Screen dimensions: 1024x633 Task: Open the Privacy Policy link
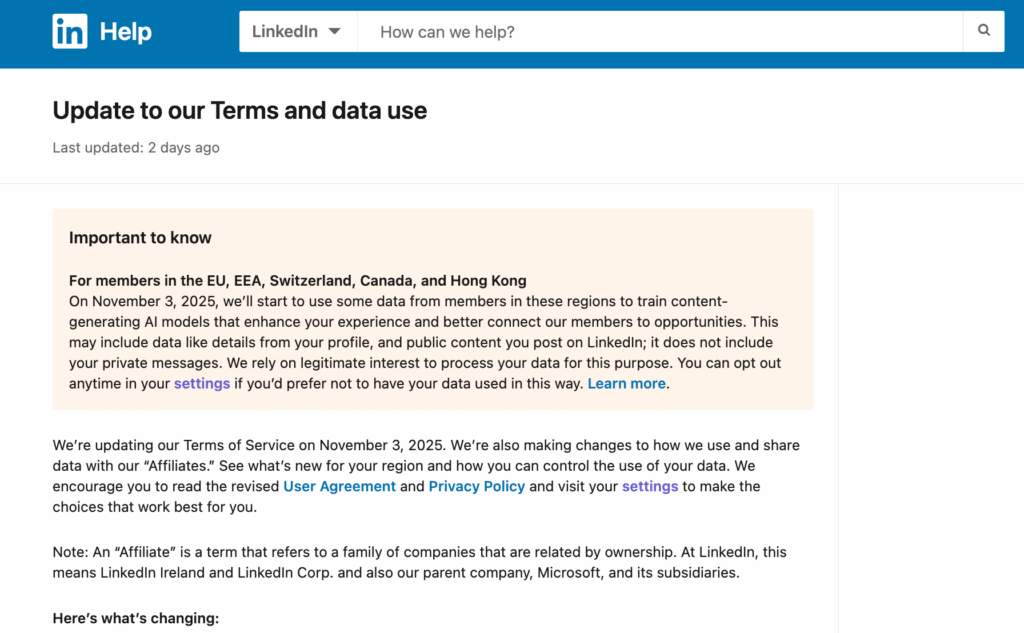tap(476, 486)
